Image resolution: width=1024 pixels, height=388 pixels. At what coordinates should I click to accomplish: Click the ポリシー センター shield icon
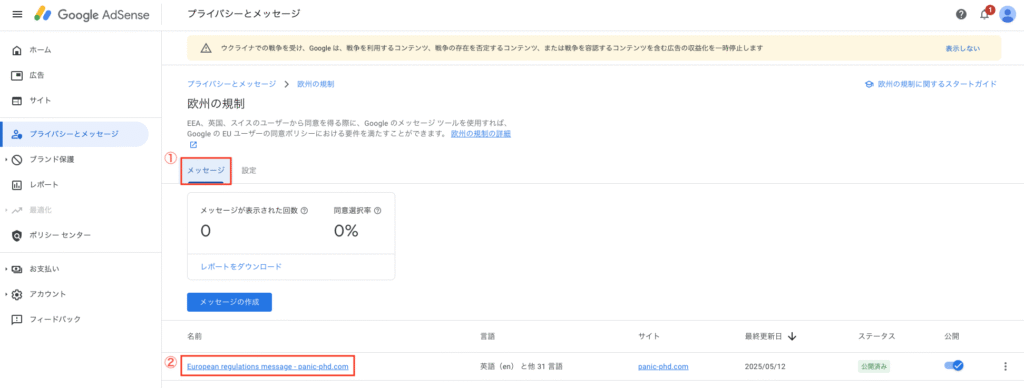click(x=18, y=235)
